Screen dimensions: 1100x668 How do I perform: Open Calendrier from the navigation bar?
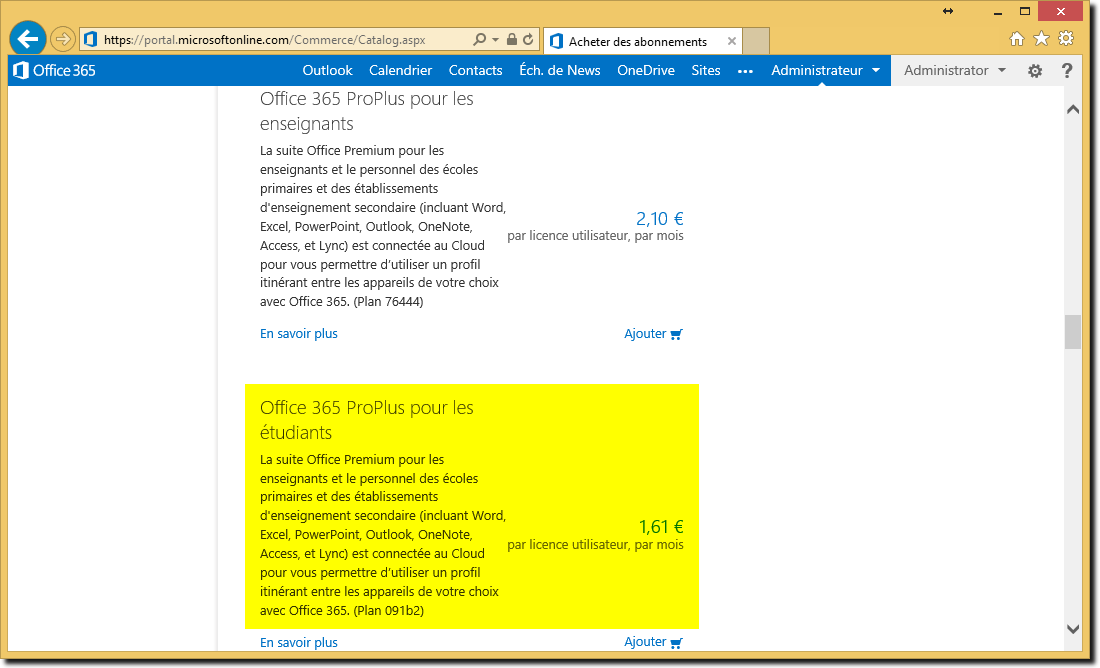point(401,70)
